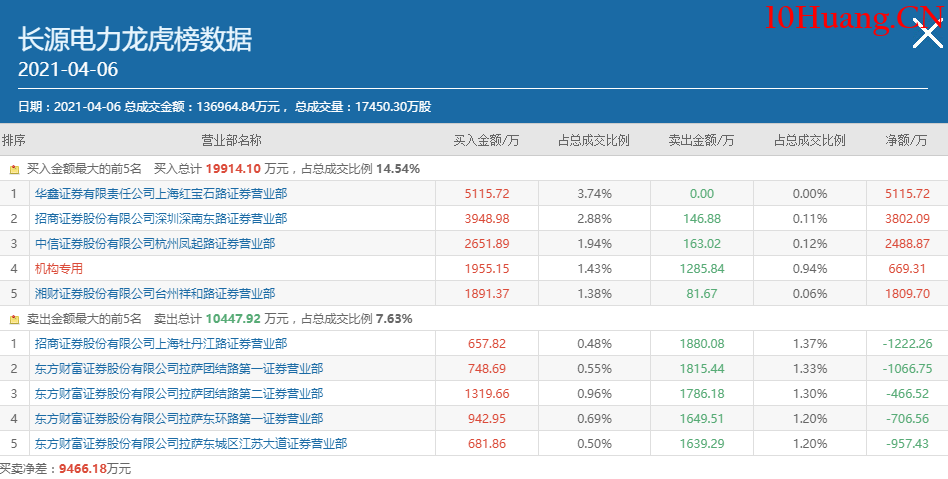The height and width of the screenshot is (479, 948).
Task: Open 招商证券 上海牡丹江路证券营业部 link
Action: [161, 344]
